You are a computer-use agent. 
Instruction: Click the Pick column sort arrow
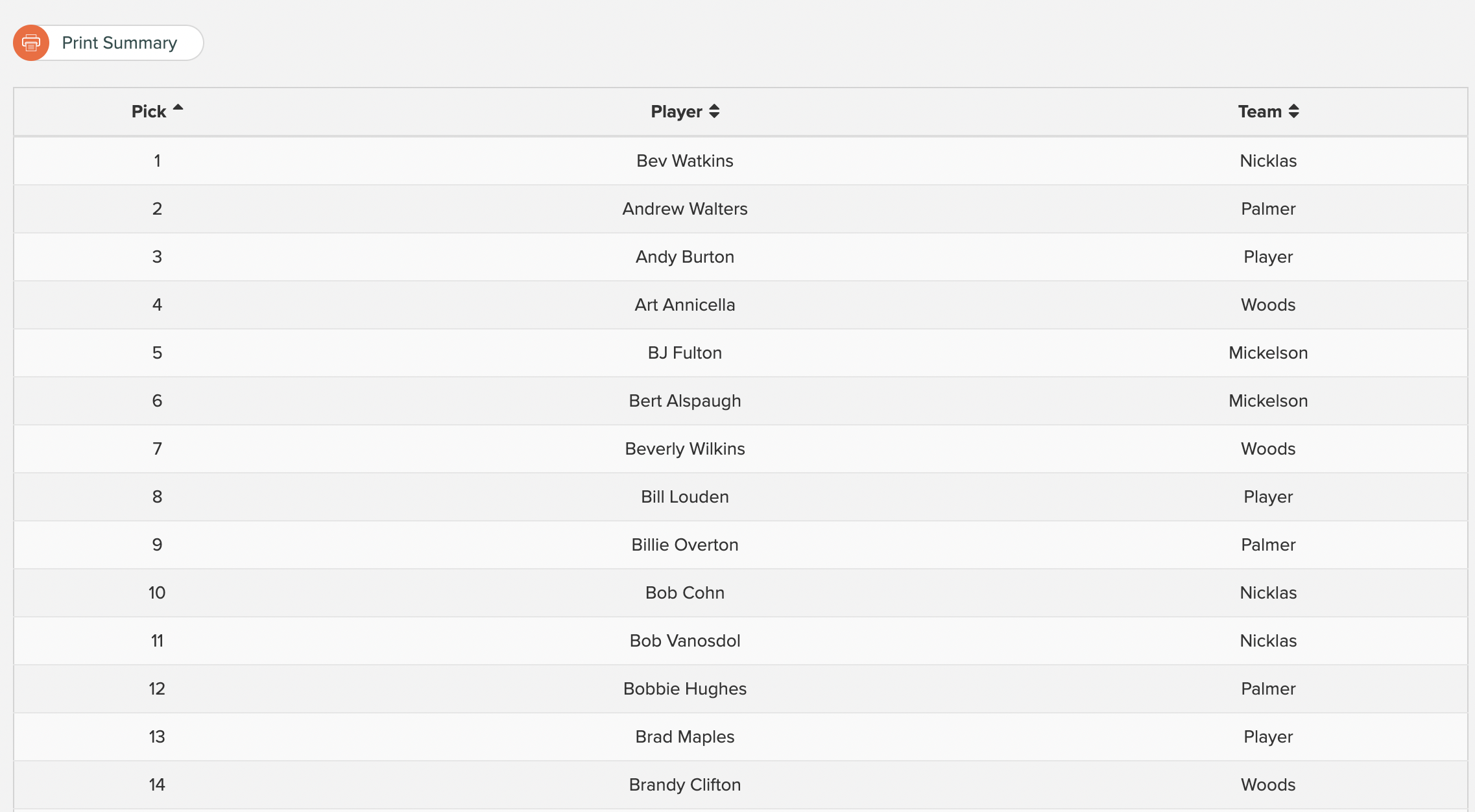178,108
